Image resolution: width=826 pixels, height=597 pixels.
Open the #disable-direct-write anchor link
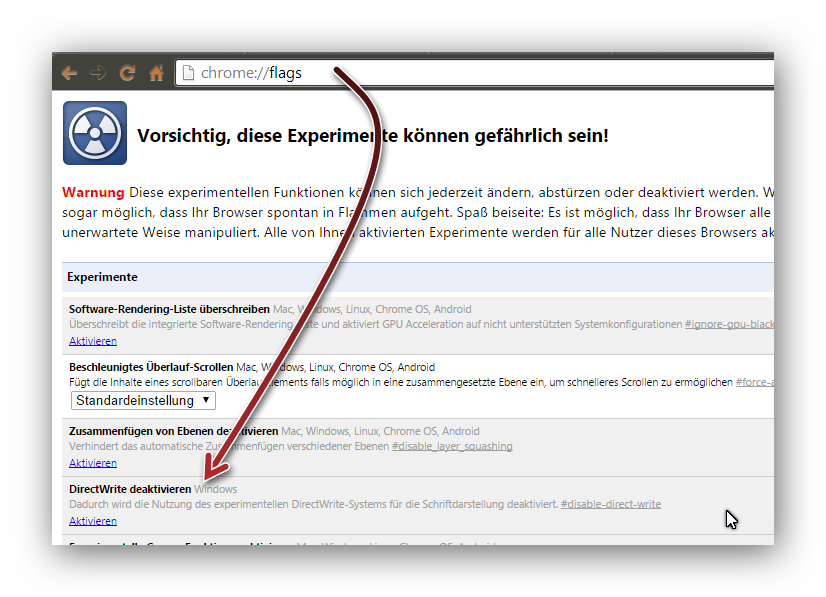pos(611,504)
